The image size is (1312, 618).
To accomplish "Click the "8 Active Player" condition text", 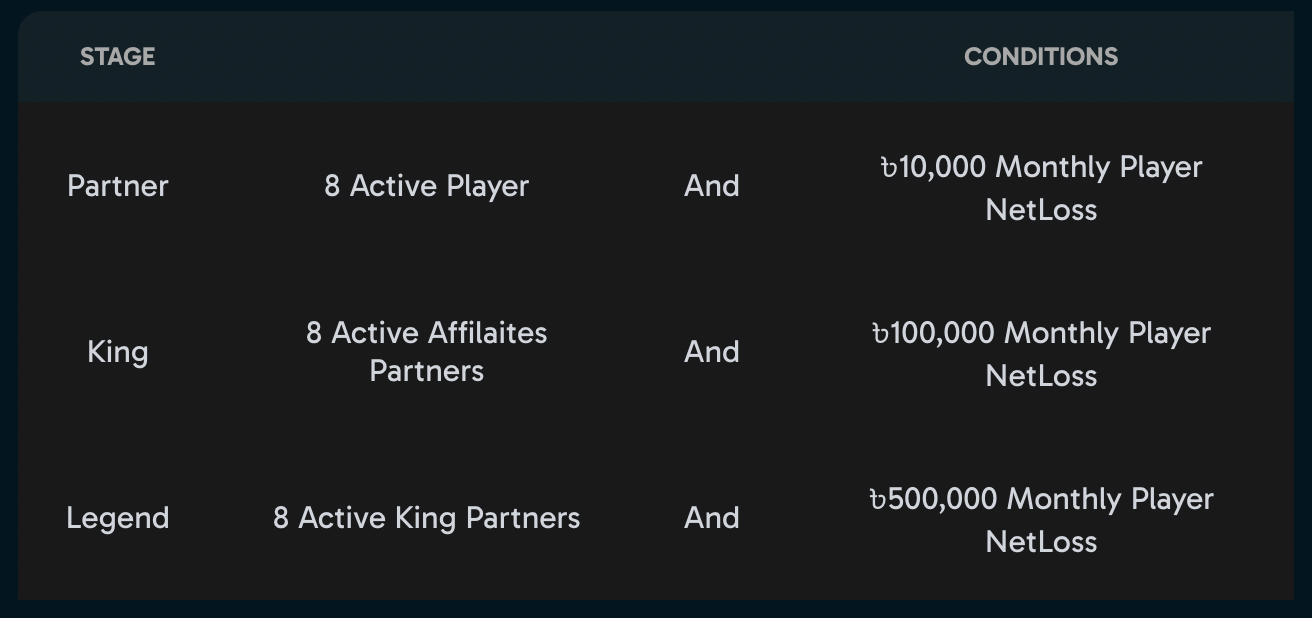I will pos(426,186).
